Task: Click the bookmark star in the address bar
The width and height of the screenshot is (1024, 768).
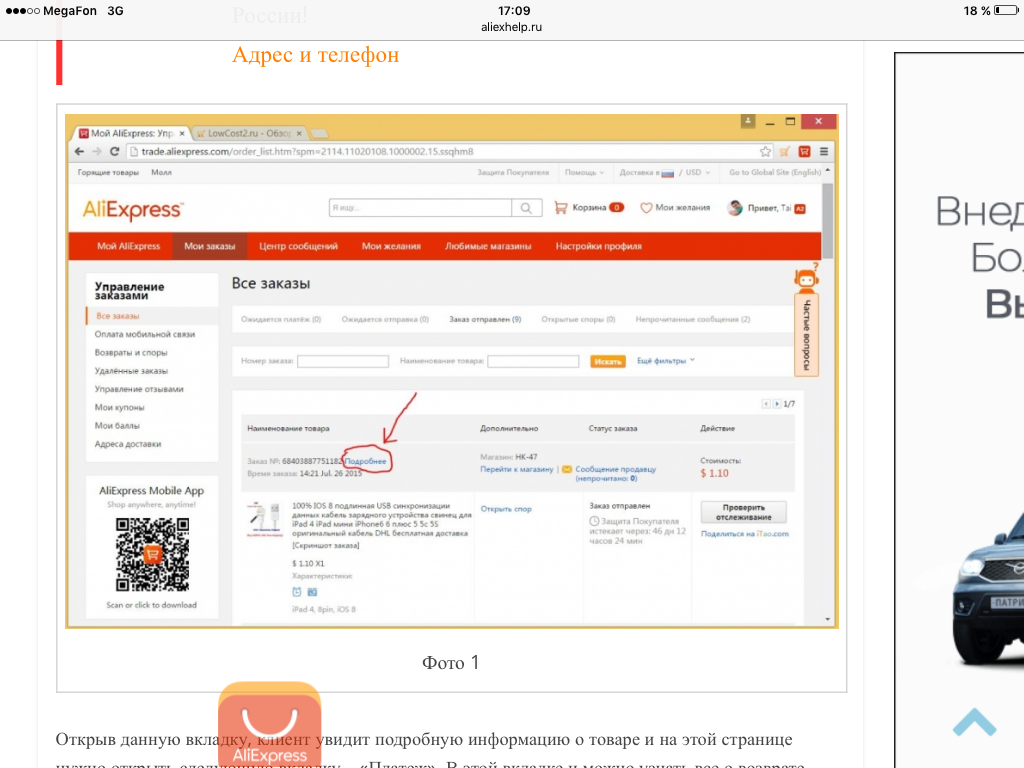Action: (x=765, y=152)
